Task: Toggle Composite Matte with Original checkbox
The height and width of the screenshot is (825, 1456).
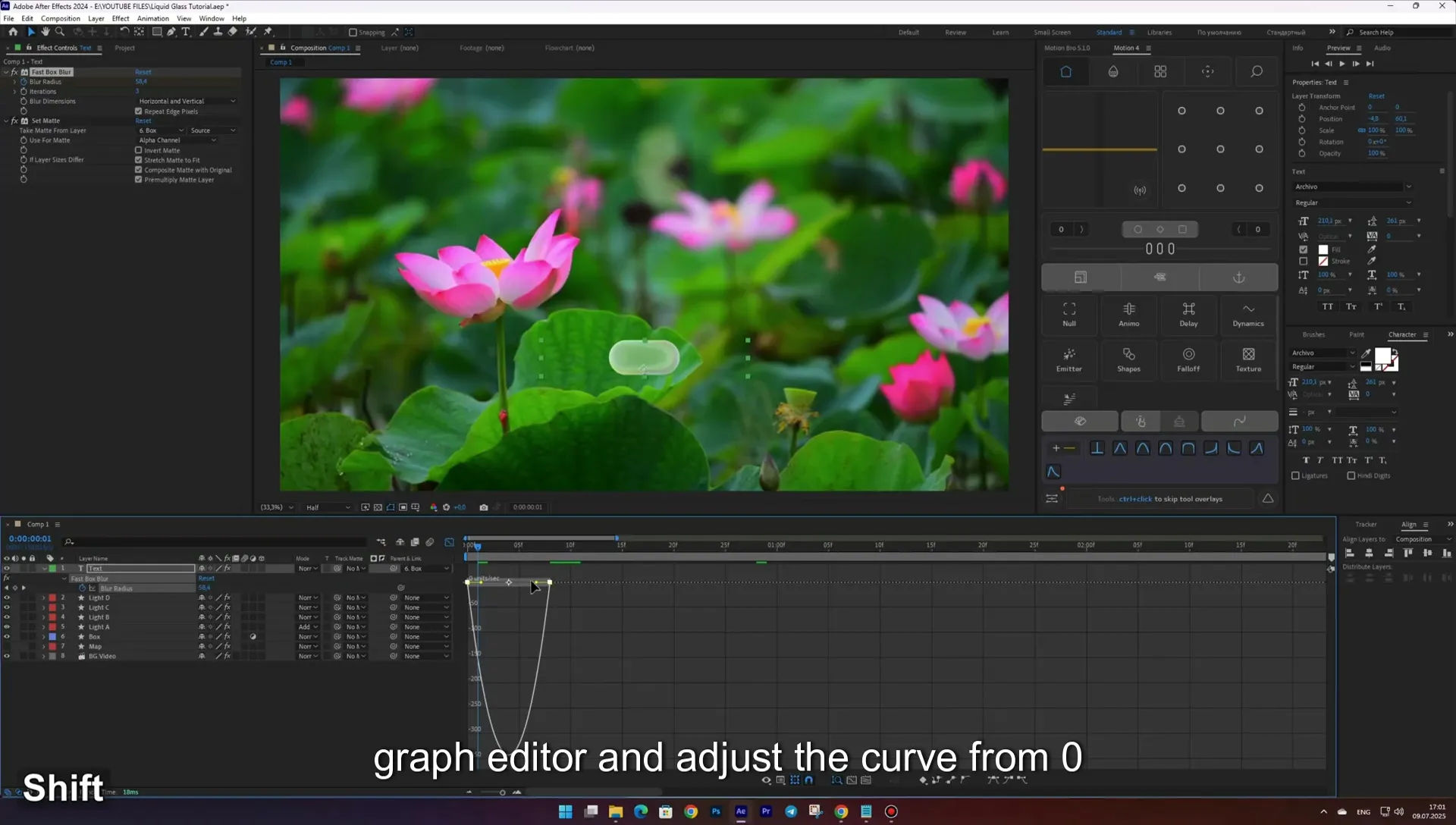Action: tap(138, 170)
